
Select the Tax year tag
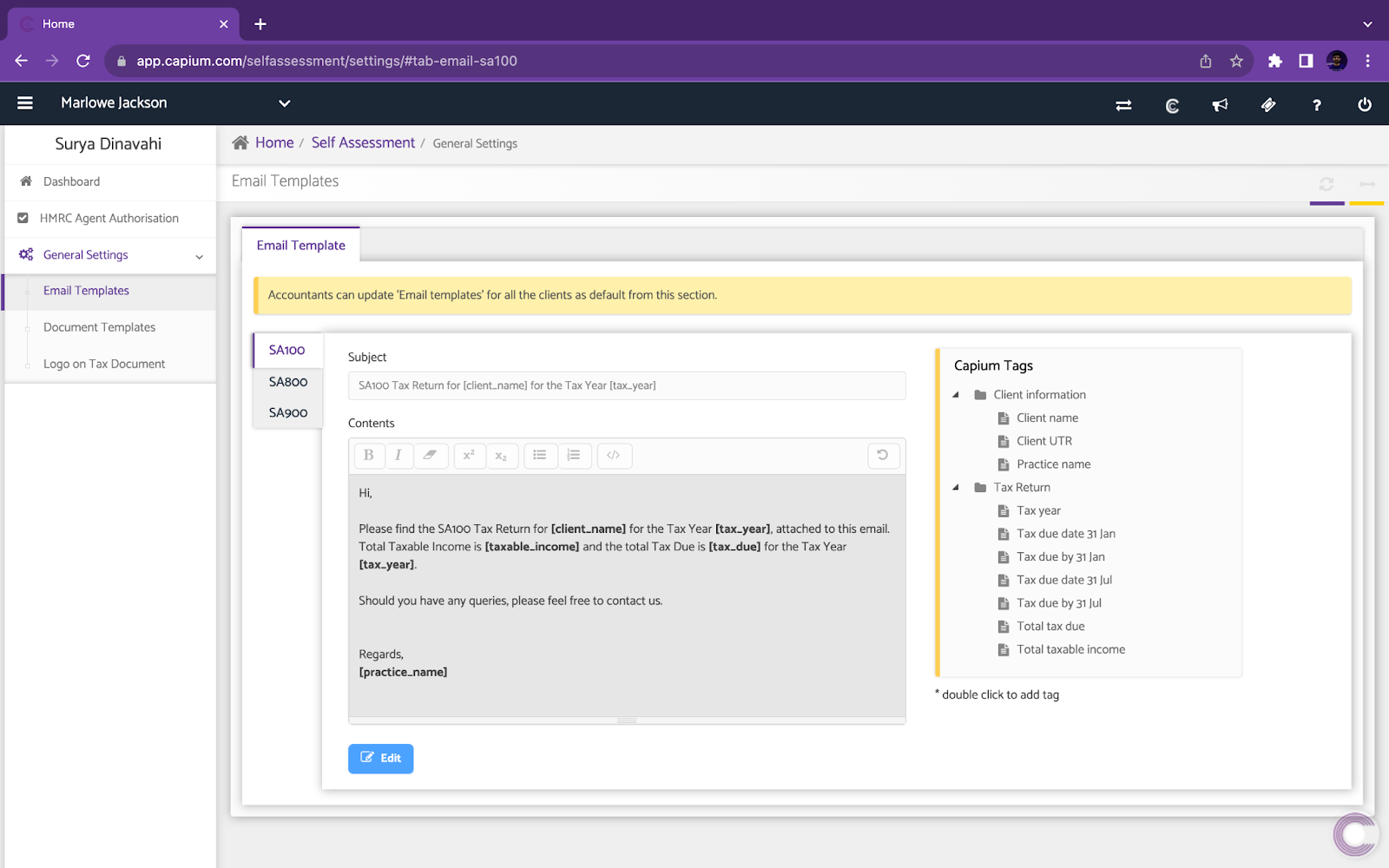coord(1038,511)
